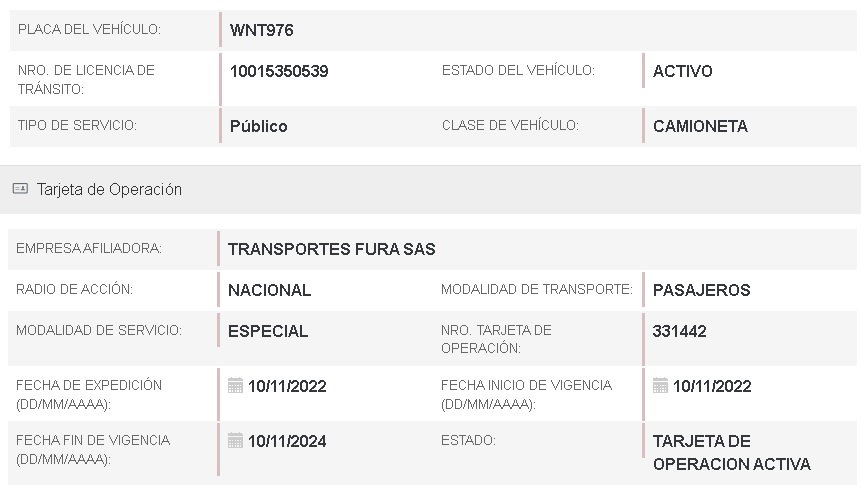861x491 pixels.
Task: Click calendar icon for Fecha Fin de Vigencia
Action: click(x=236, y=441)
